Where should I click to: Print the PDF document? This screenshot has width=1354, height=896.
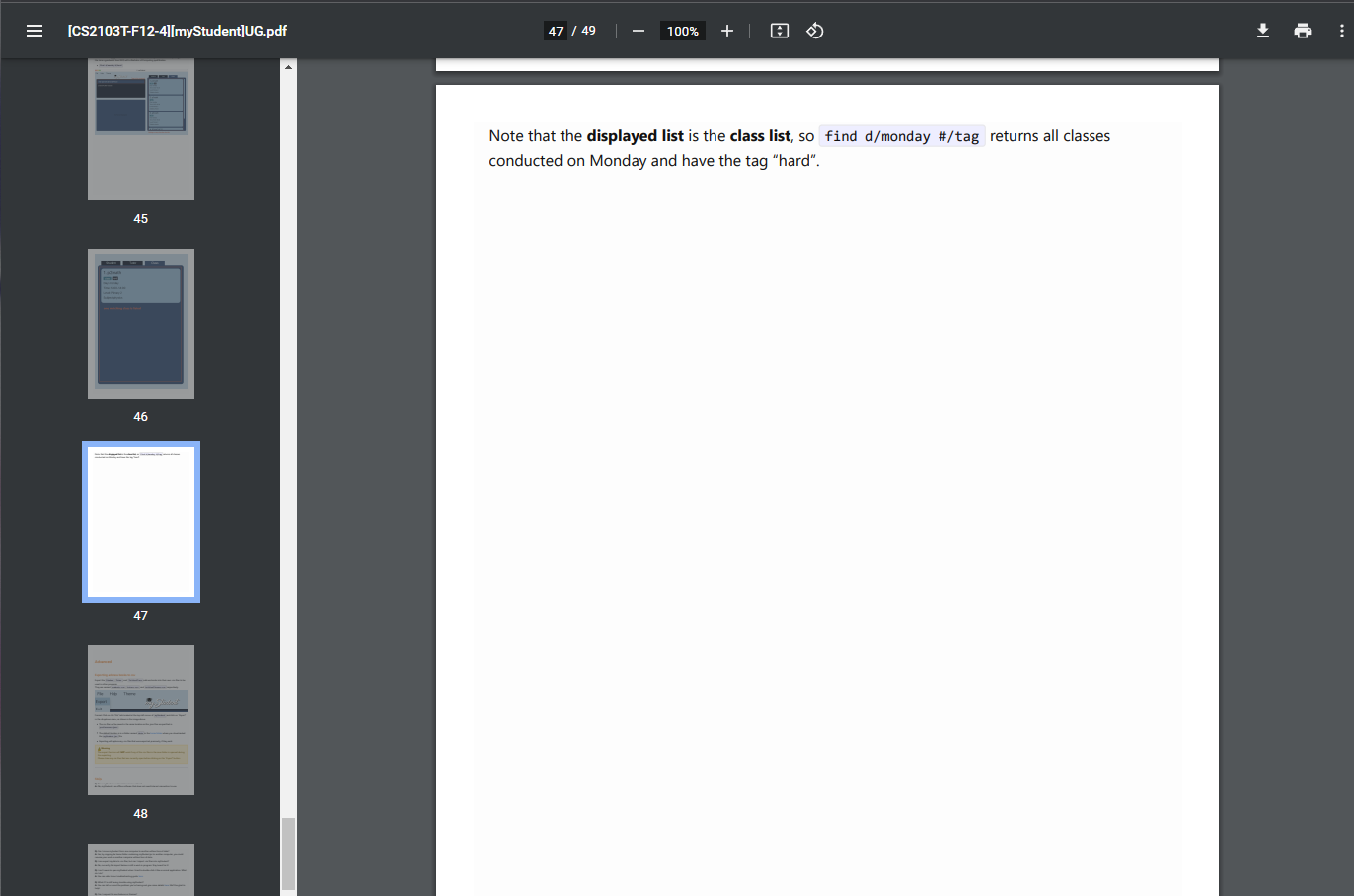coord(1303,31)
